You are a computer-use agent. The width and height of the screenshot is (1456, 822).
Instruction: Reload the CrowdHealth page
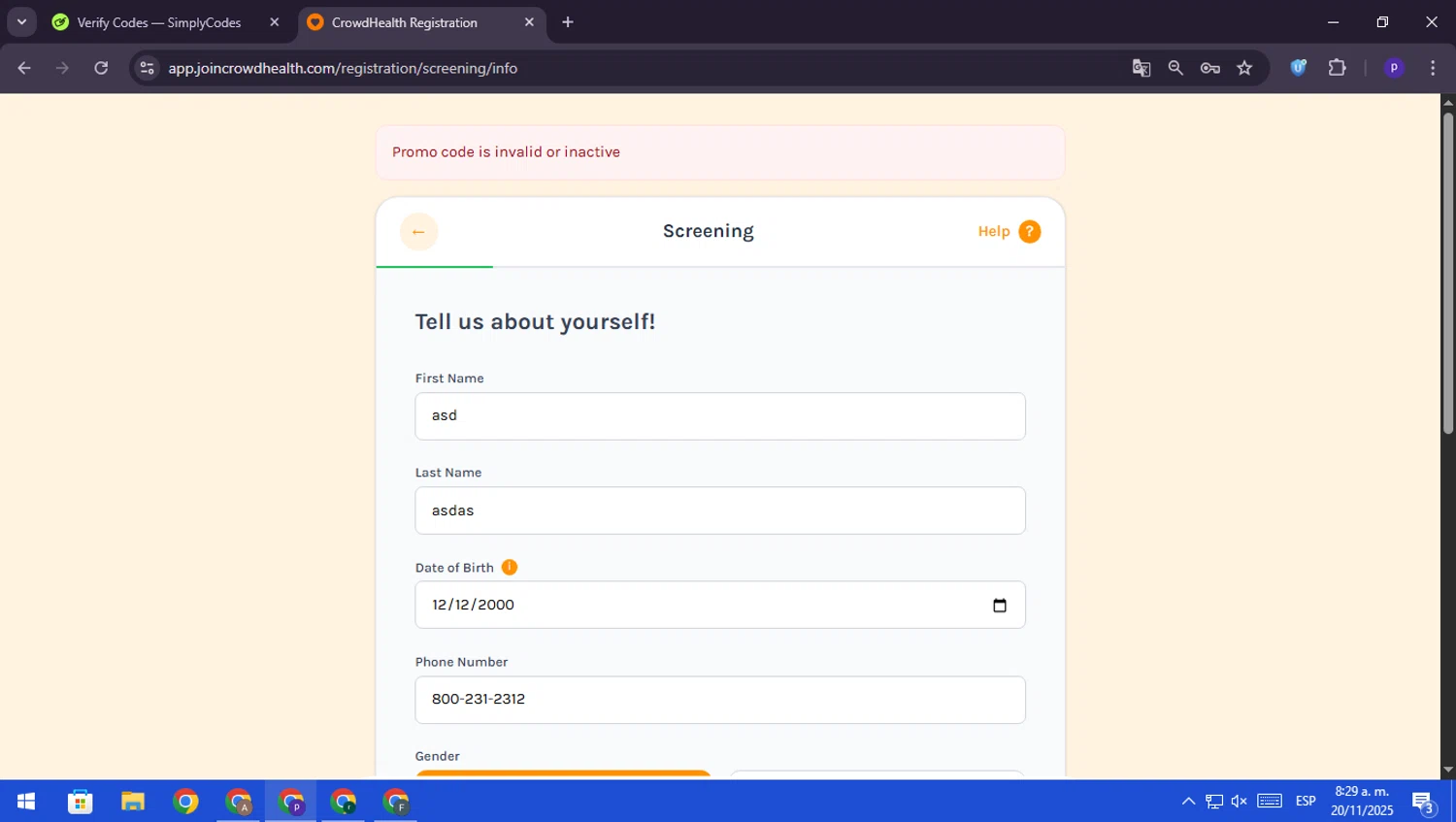click(101, 68)
